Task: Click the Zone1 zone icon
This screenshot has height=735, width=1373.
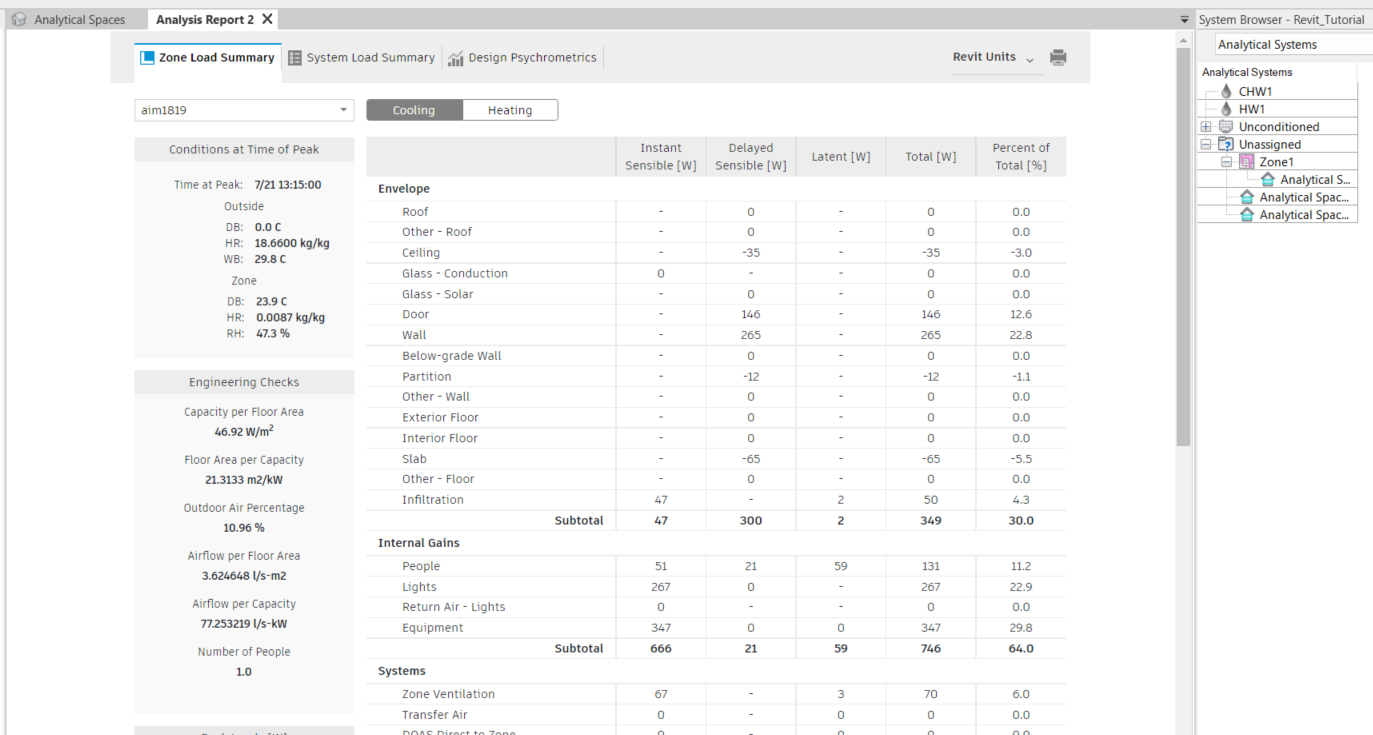Action: tap(1246, 161)
